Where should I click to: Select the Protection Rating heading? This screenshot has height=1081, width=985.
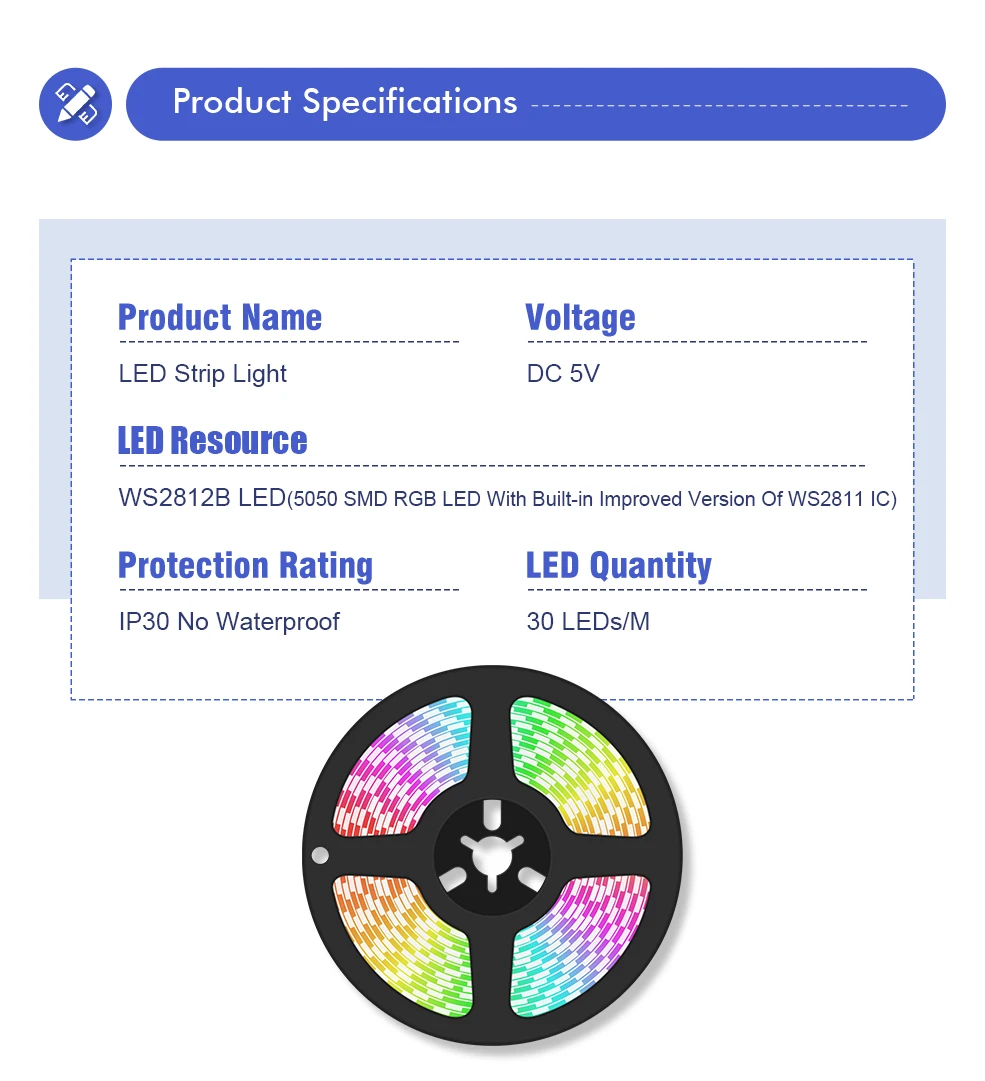pos(245,565)
